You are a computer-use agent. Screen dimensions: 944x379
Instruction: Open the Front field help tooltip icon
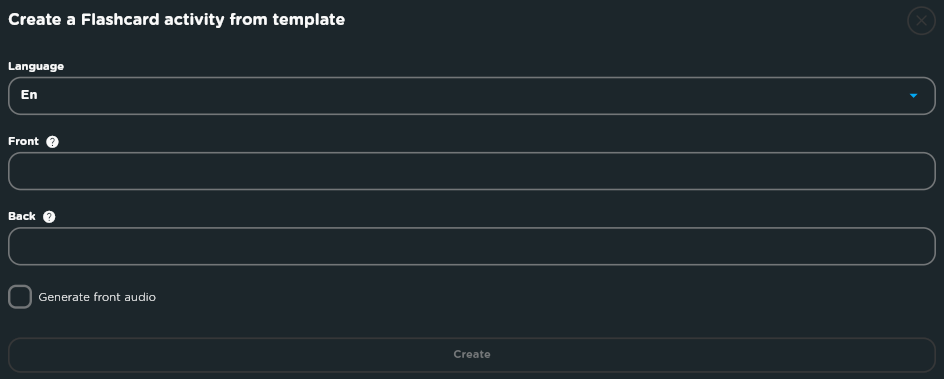point(52,141)
